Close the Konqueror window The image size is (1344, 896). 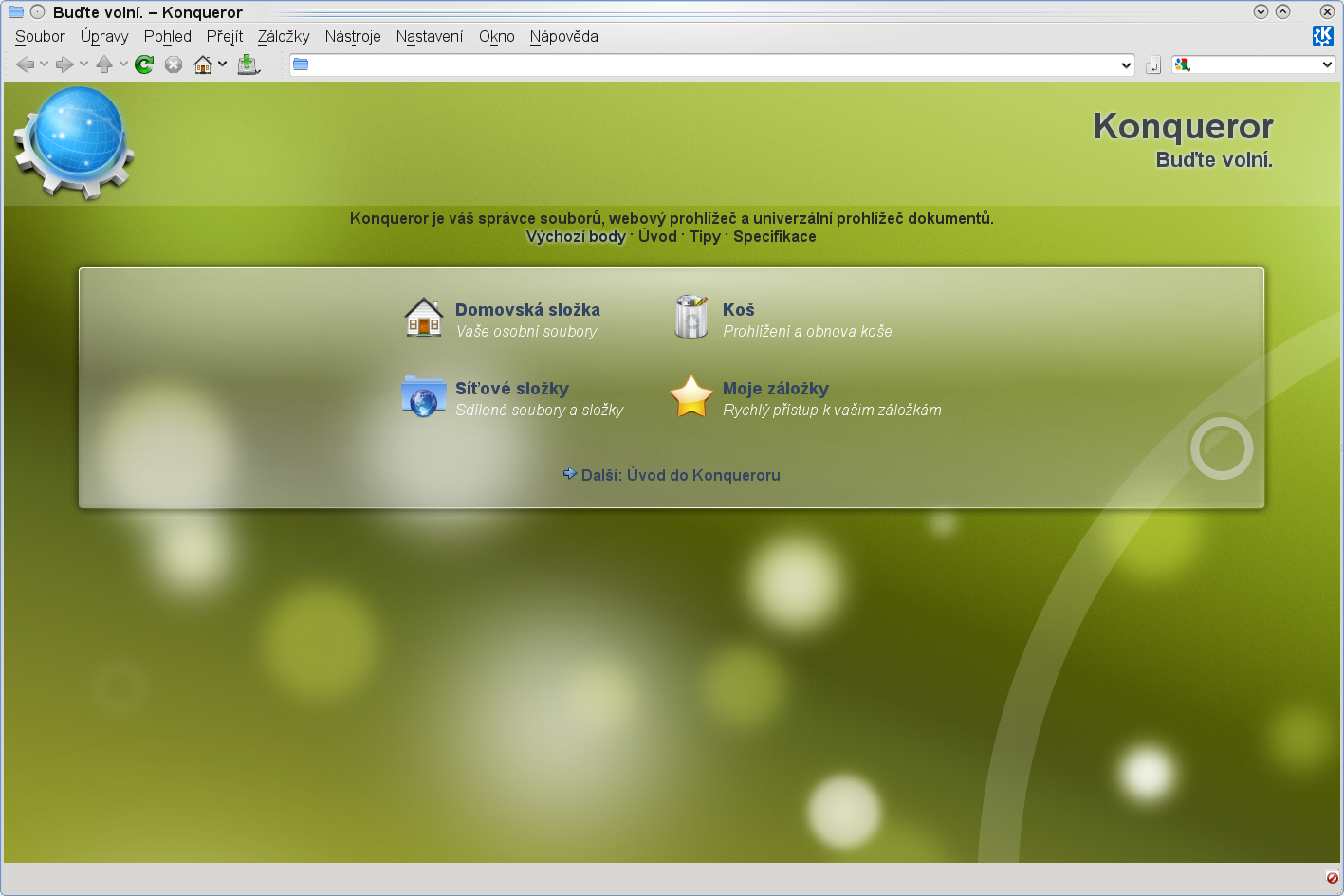[x=1327, y=11]
